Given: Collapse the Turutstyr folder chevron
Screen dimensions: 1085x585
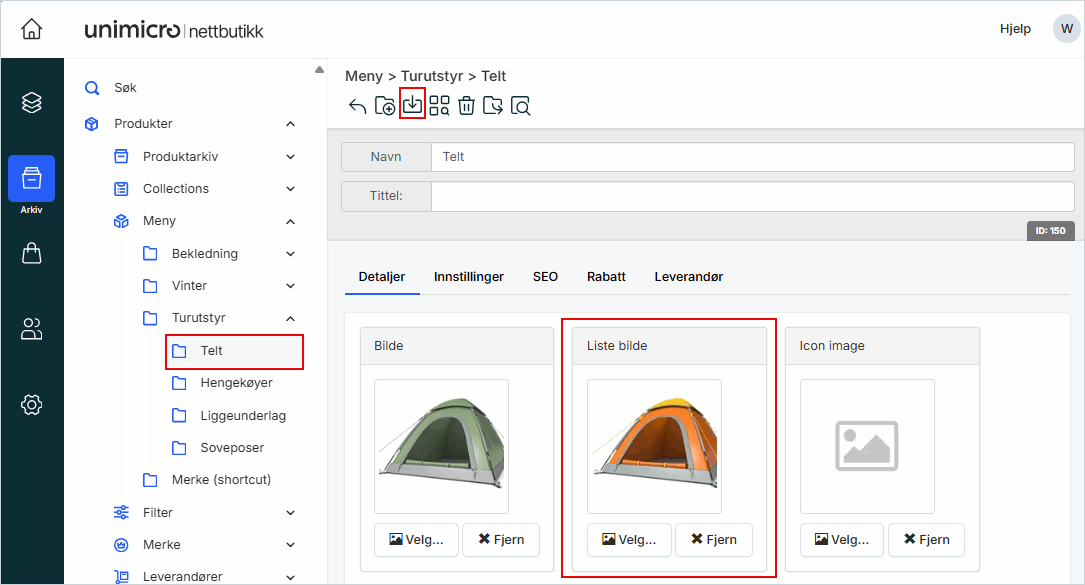Looking at the screenshot, I should pyautogui.click(x=290, y=318).
